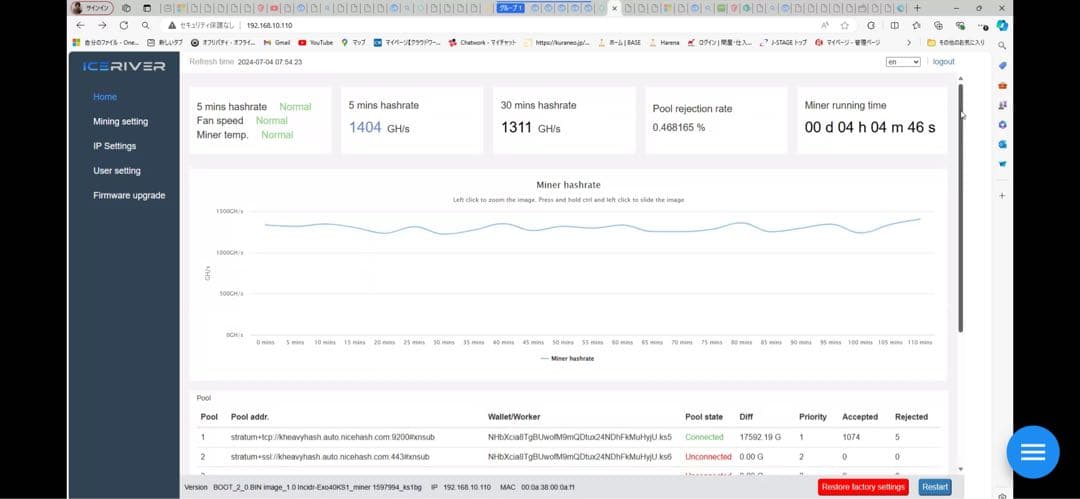Viewport: 1080px width, 499px height.
Task: Click the Restore factory settings button
Action: point(863,487)
